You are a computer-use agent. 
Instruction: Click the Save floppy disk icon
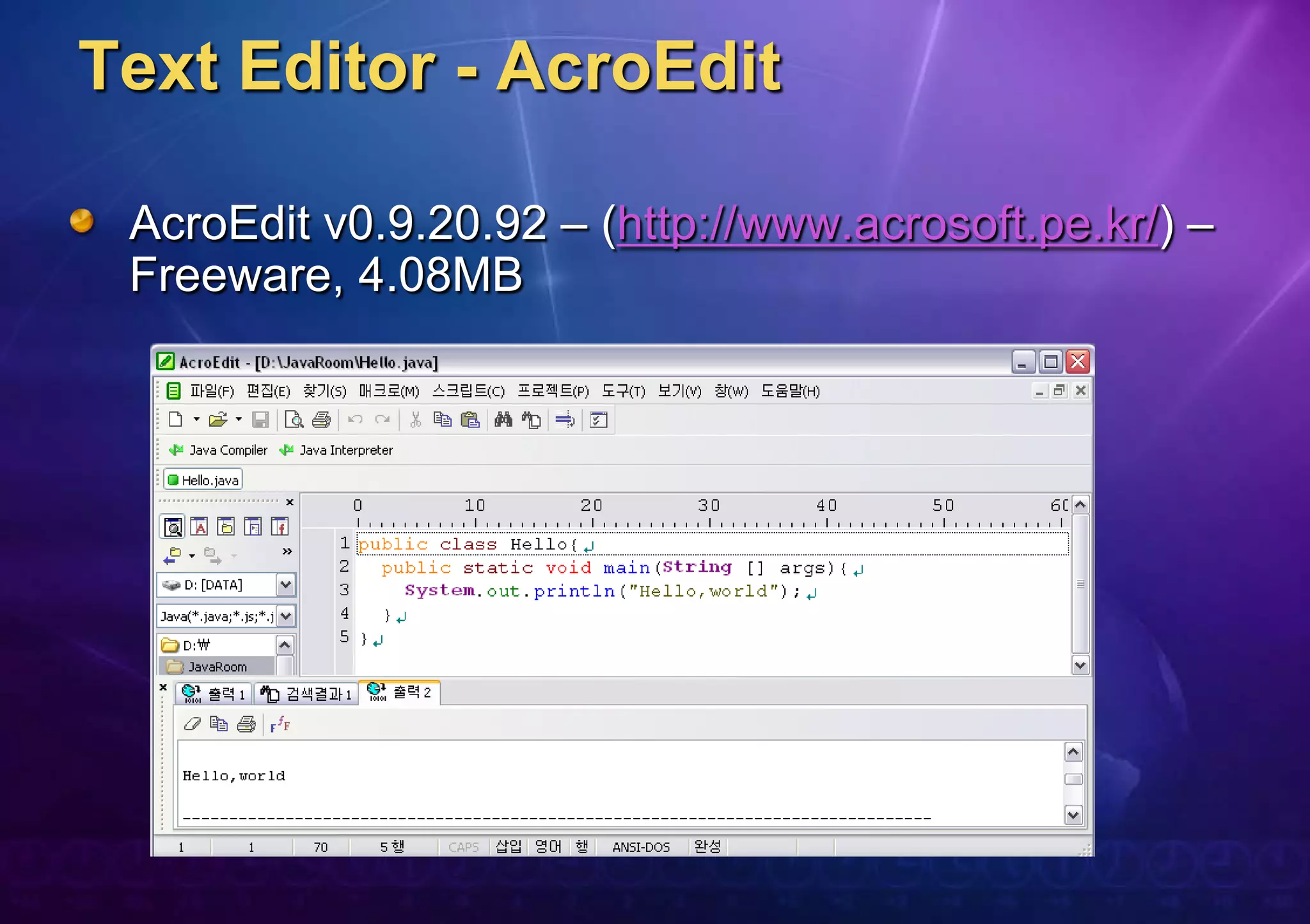click(x=260, y=419)
